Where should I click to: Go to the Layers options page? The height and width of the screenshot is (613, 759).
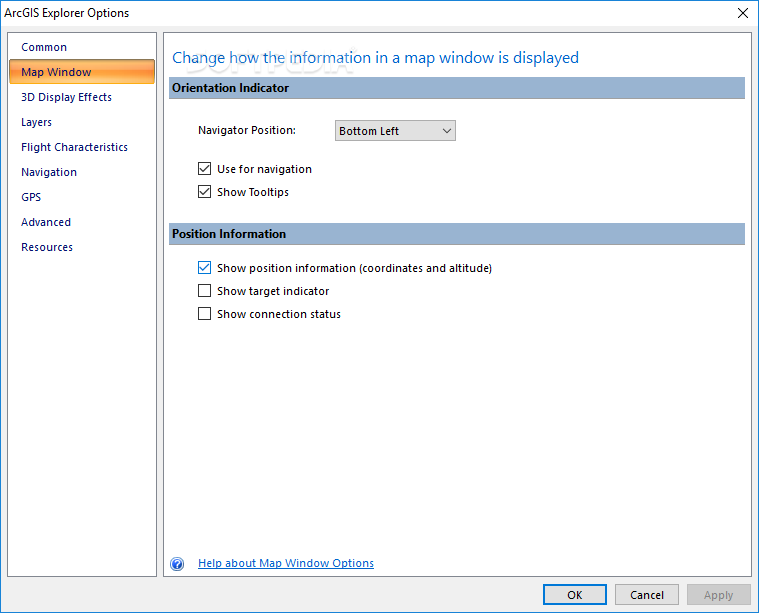(x=36, y=122)
